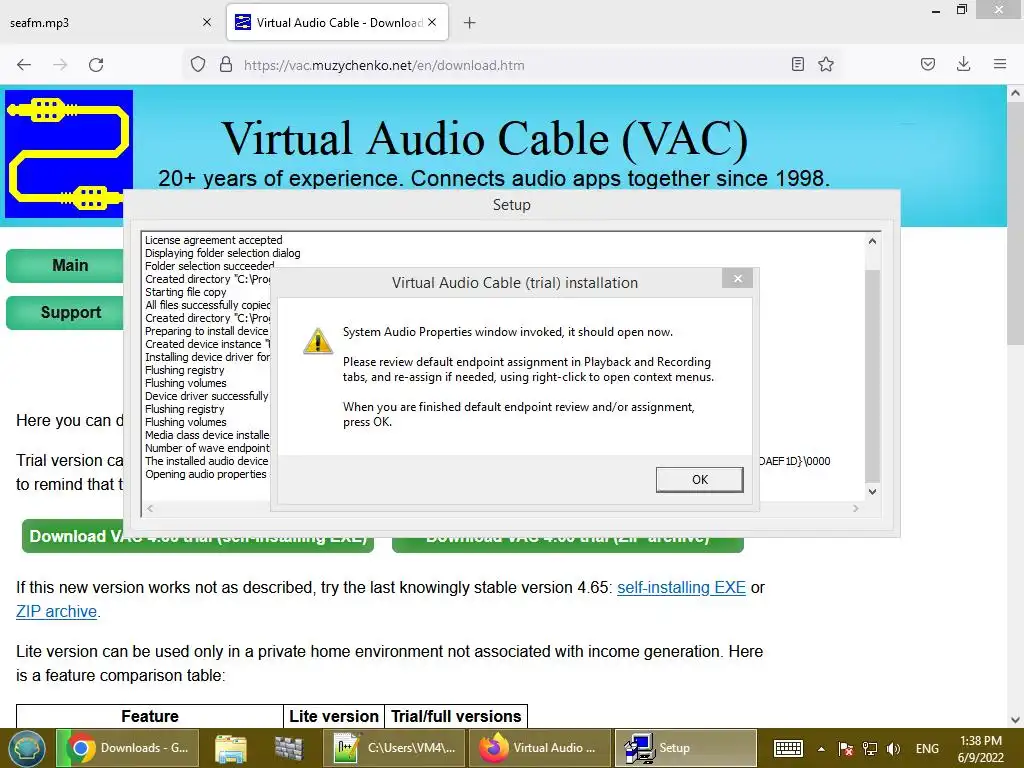
Task: Bookmark this page with the star icon
Action: (x=826, y=64)
